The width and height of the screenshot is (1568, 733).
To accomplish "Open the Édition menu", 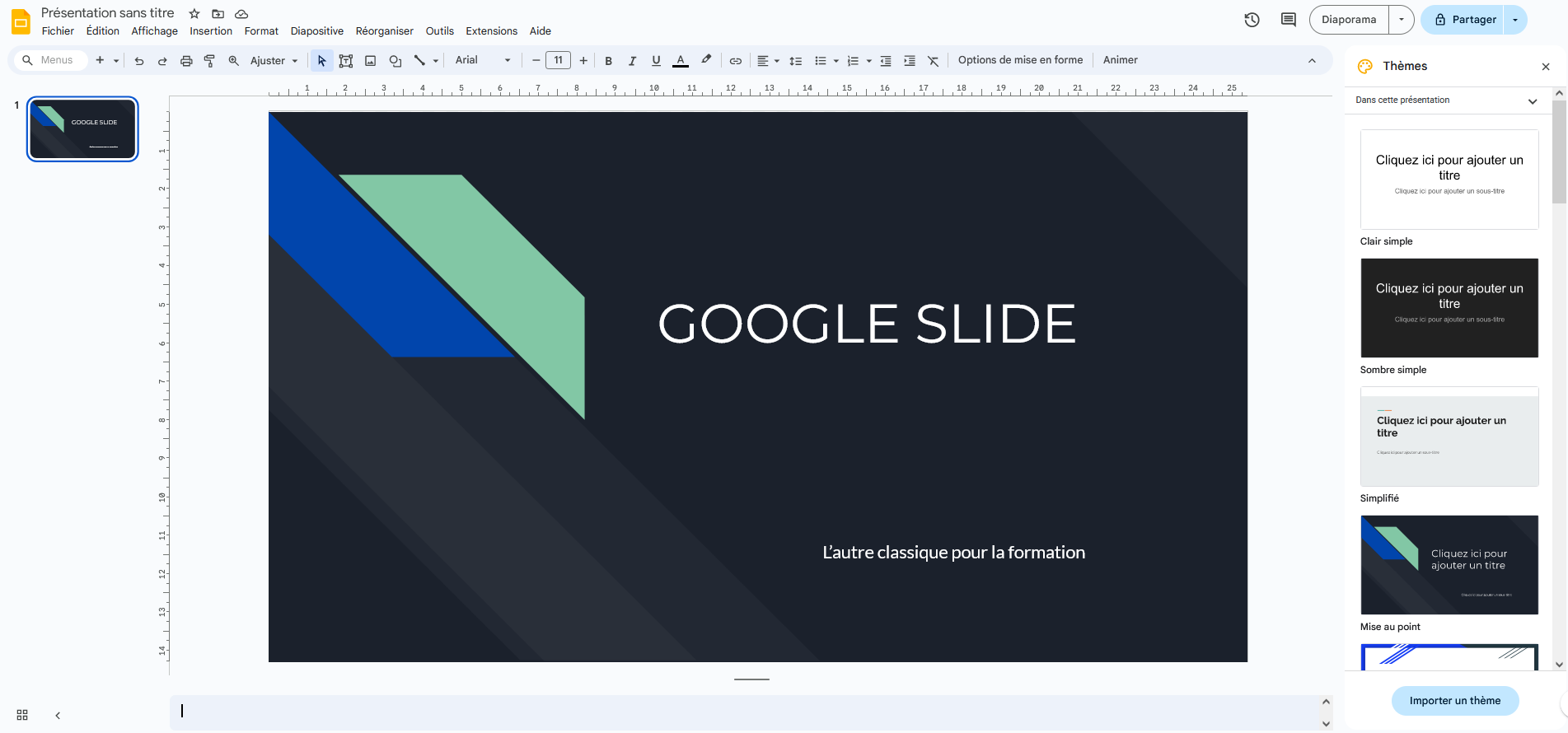I will click(103, 31).
